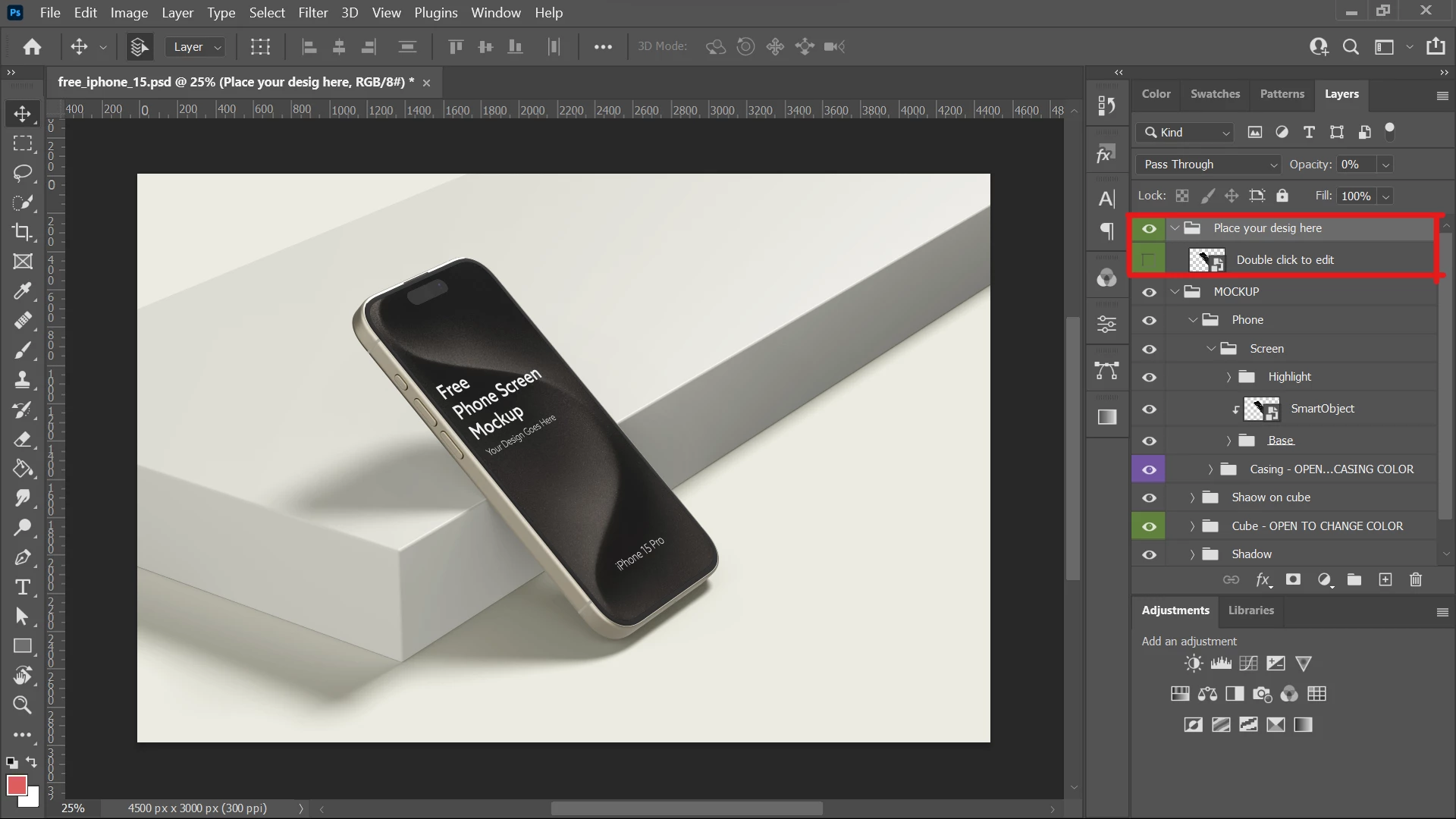
Task: Select the Horizontal Type tool
Action: 22,587
